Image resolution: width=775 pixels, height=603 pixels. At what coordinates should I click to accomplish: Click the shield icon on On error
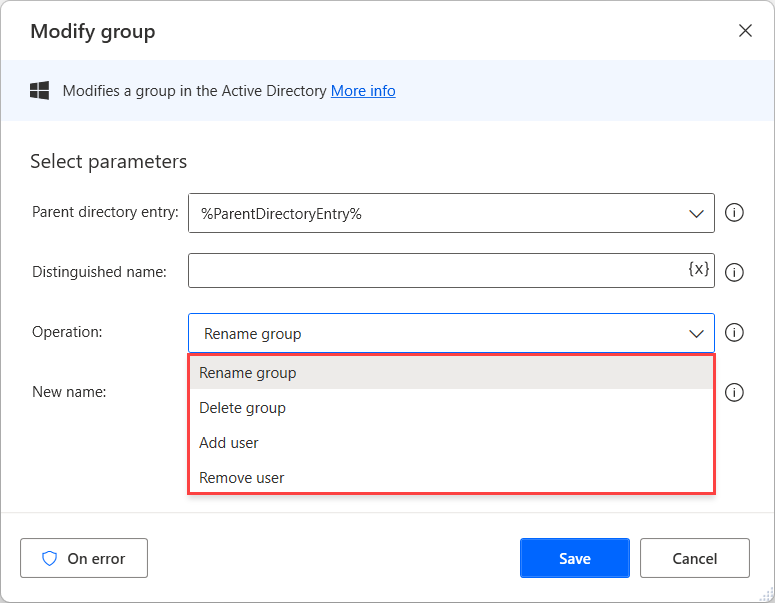(x=49, y=559)
